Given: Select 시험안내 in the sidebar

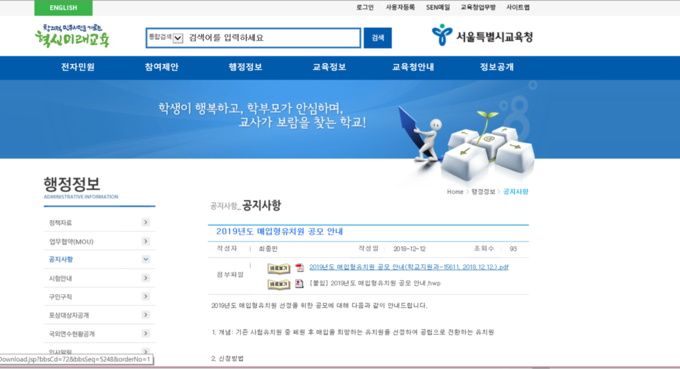Looking at the screenshot, I should [60, 278].
